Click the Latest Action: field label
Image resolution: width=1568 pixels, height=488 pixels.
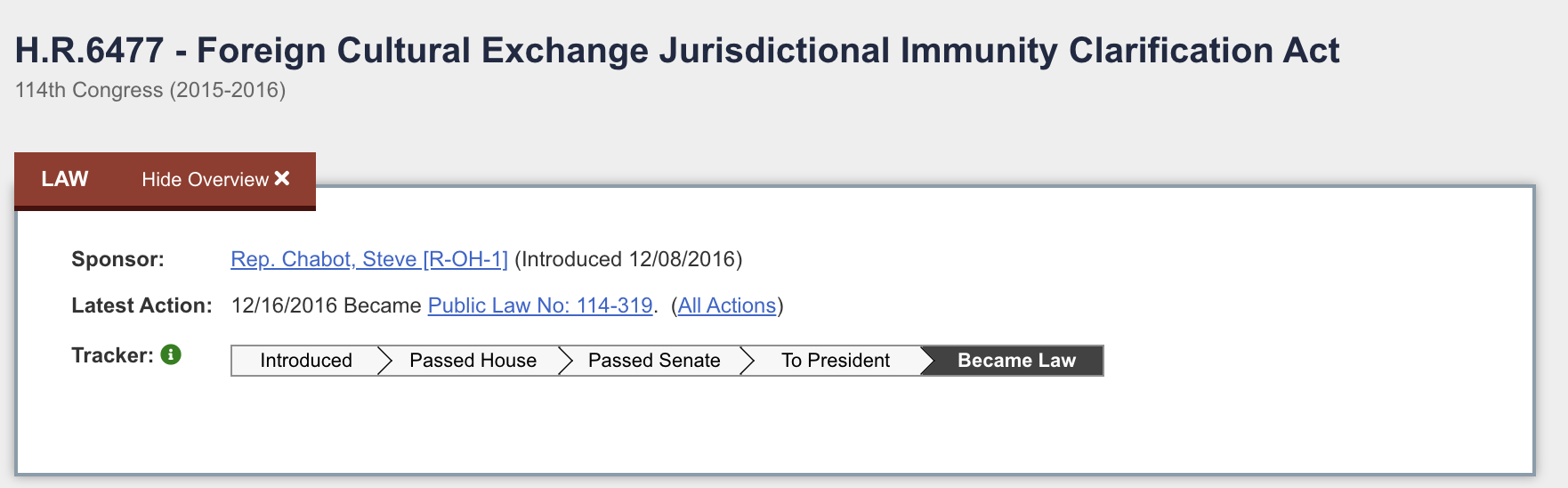(141, 305)
